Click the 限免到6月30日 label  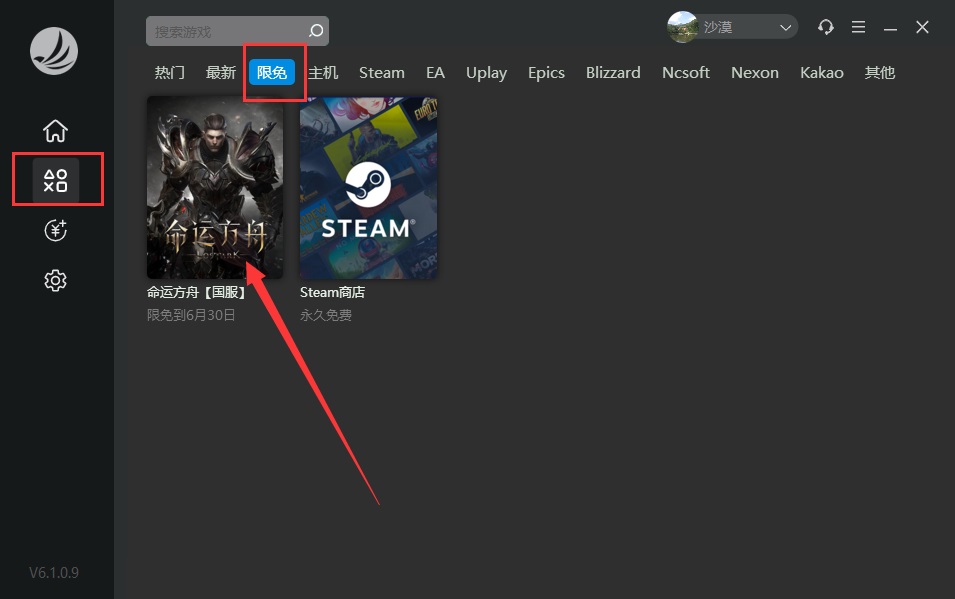click(191, 315)
